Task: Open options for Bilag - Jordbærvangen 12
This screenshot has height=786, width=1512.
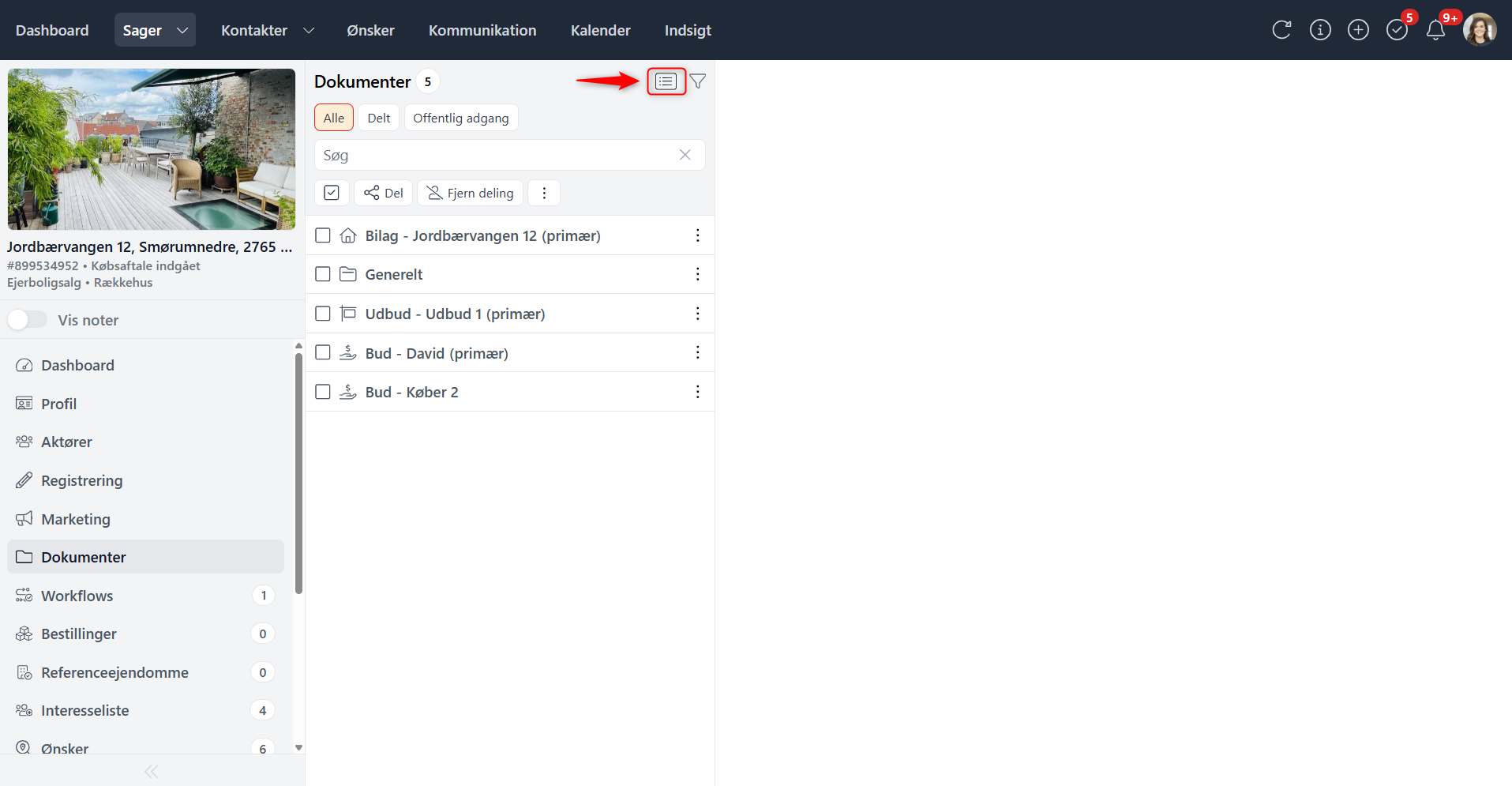Action: pyautogui.click(x=697, y=235)
